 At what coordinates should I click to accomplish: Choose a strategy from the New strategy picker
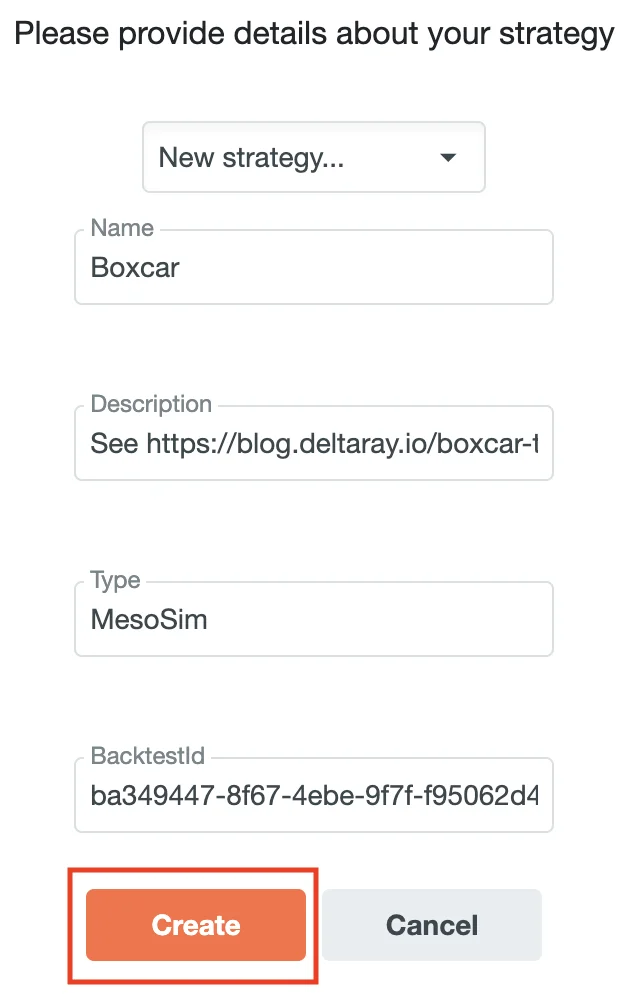313,157
